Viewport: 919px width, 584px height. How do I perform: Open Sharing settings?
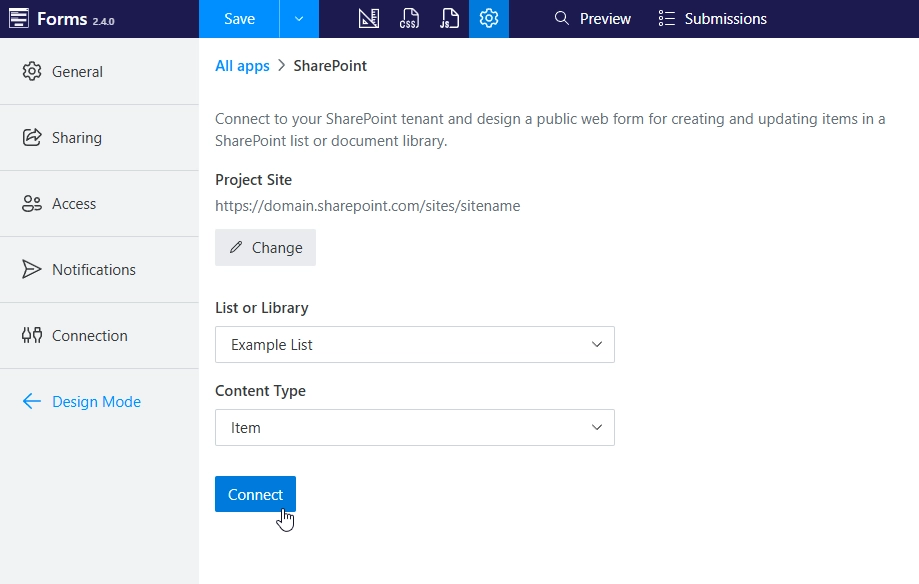(x=99, y=138)
